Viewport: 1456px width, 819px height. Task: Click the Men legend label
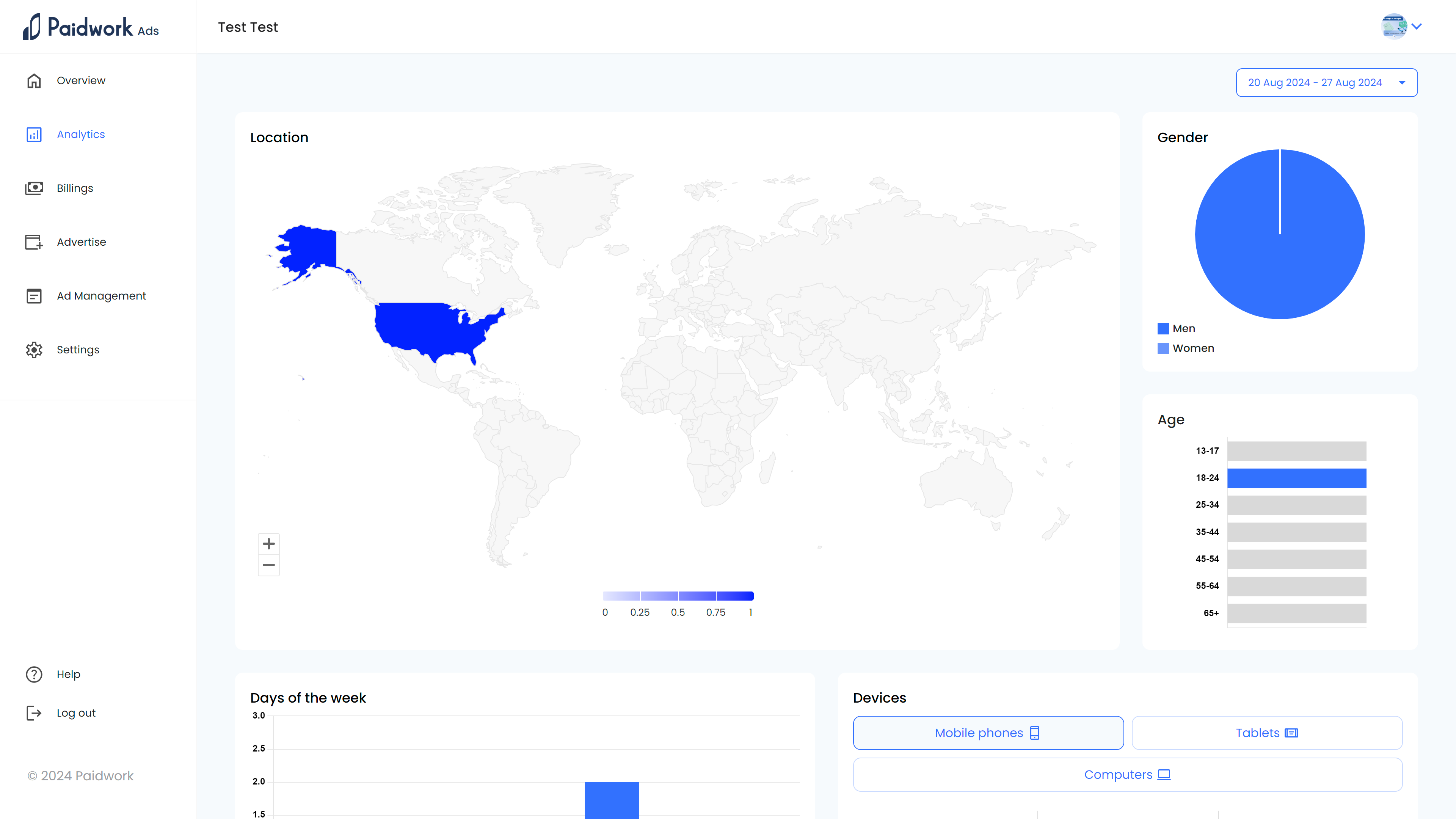(x=1183, y=328)
